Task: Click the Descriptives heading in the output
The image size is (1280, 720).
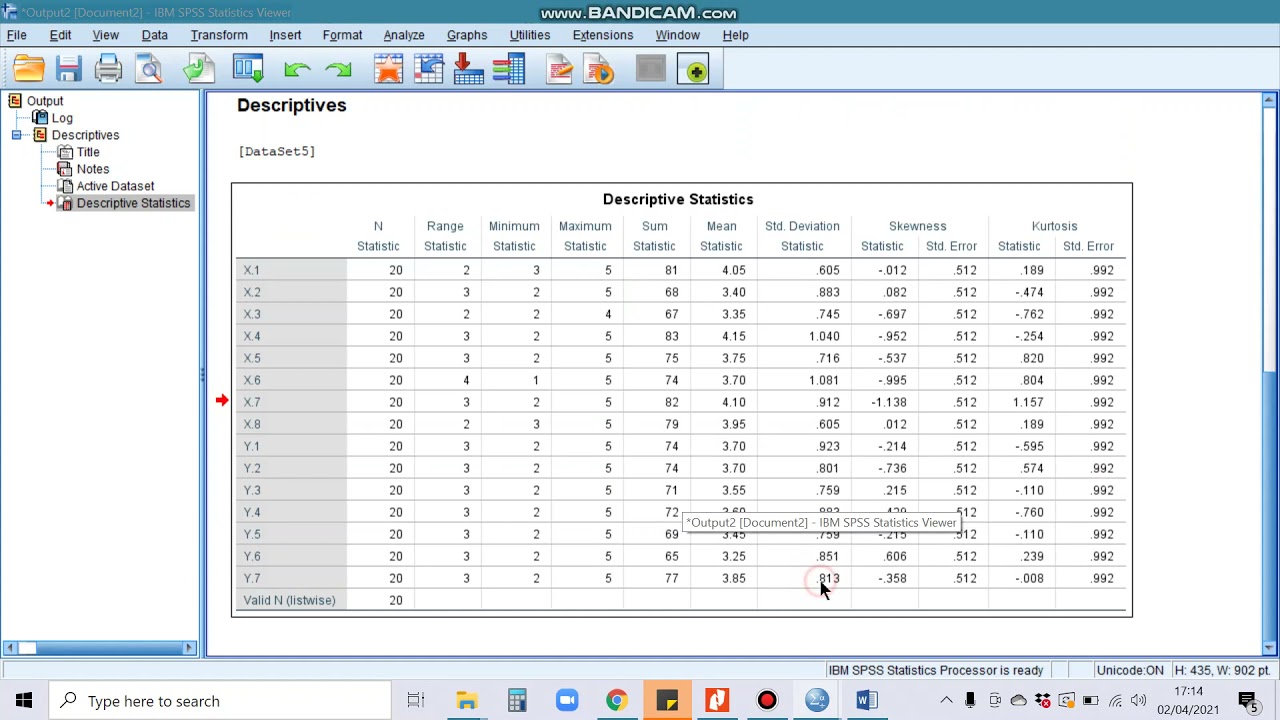Action: (x=292, y=105)
